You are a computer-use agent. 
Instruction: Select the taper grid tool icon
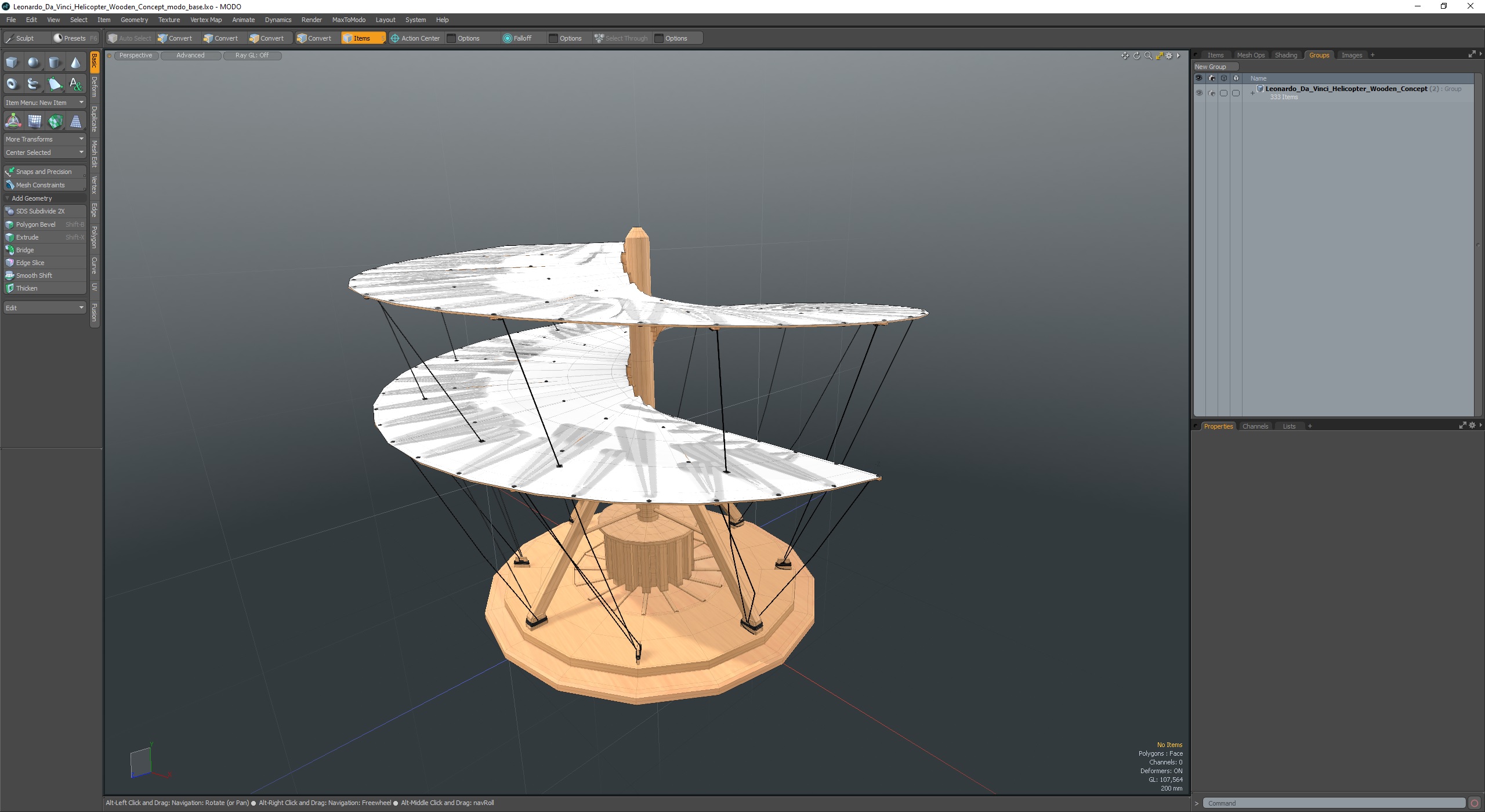point(75,121)
